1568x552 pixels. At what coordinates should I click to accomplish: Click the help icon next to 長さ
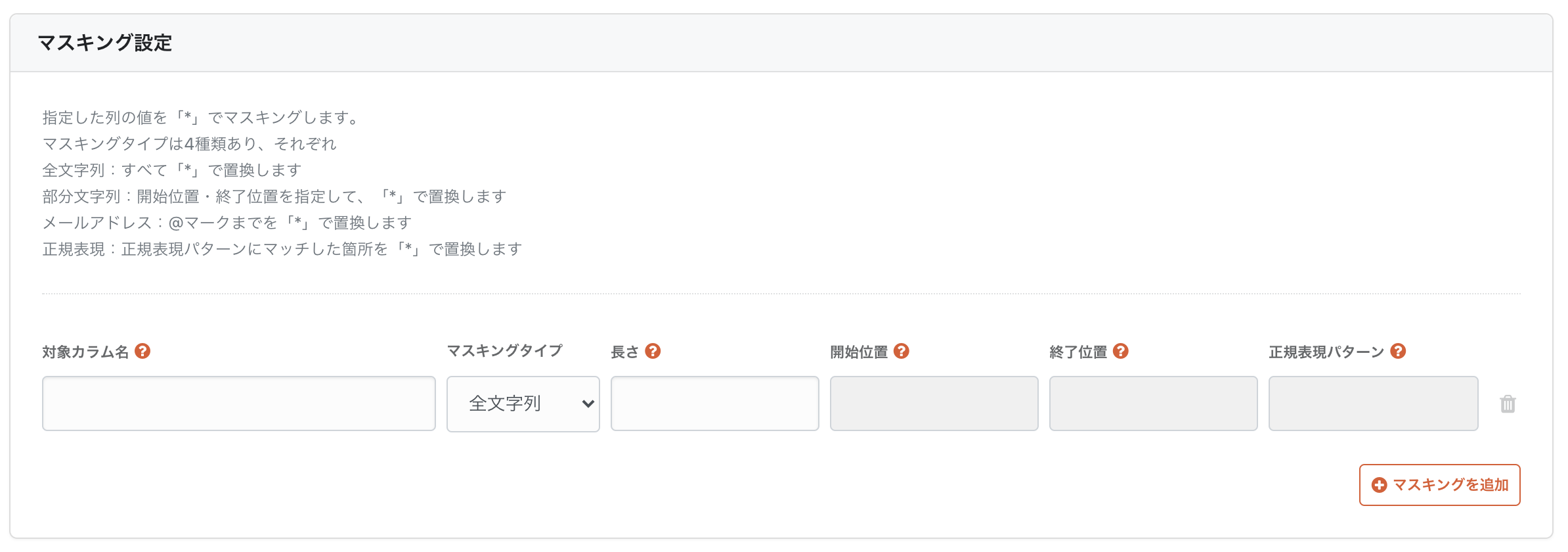[653, 352]
